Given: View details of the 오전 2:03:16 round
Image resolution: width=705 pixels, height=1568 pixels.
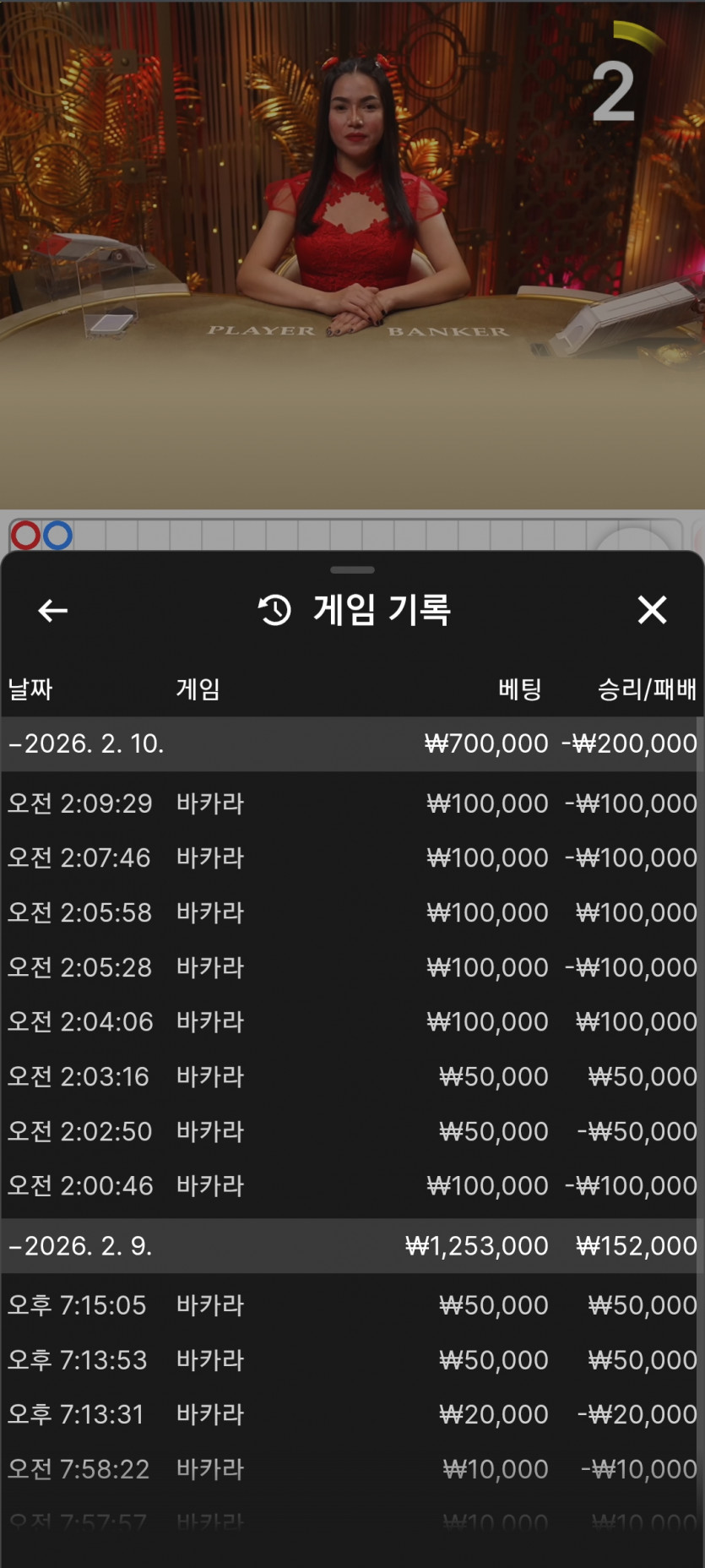Looking at the screenshot, I should click(x=352, y=1076).
